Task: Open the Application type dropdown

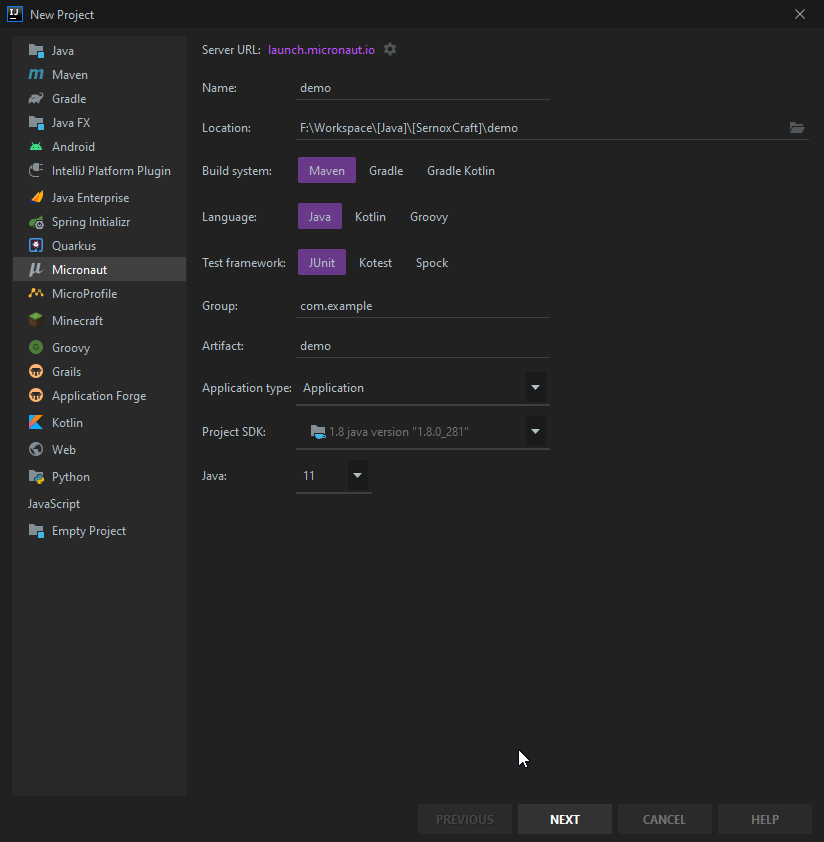Action: coord(535,388)
